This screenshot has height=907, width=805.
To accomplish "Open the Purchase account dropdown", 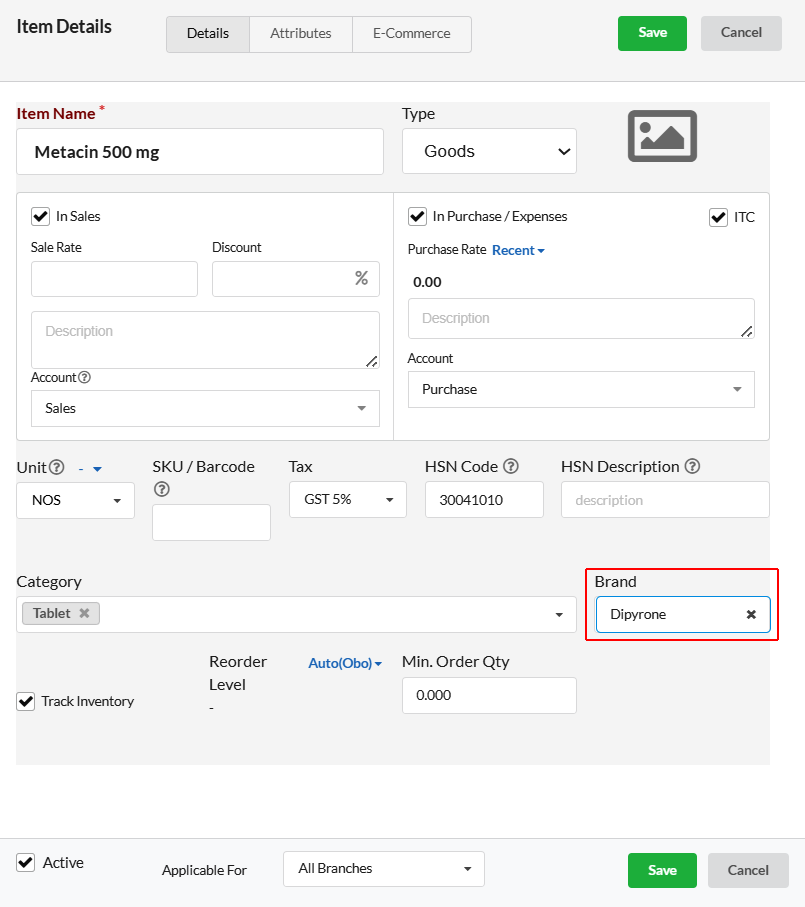I will pos(581,389).
